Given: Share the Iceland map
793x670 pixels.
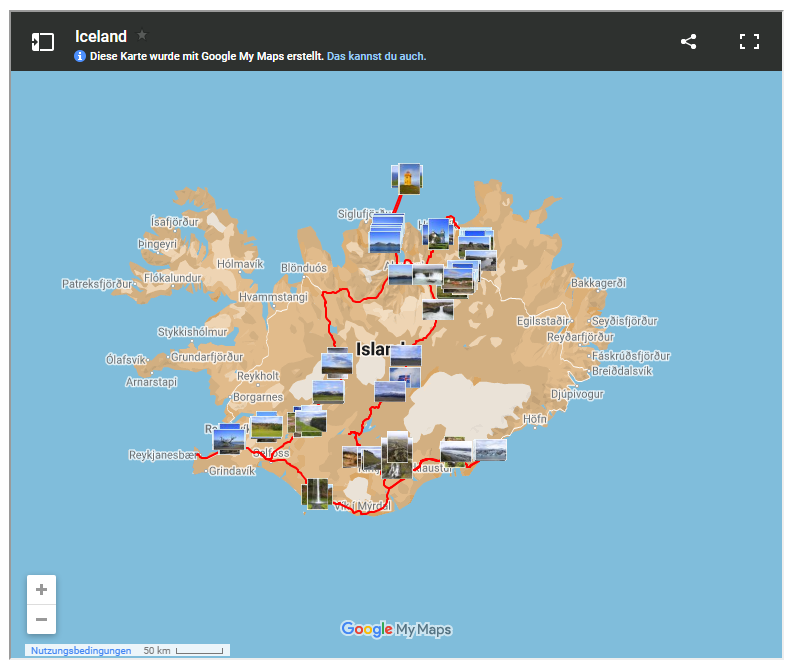Looking at the screenshot, I should 688,41.
